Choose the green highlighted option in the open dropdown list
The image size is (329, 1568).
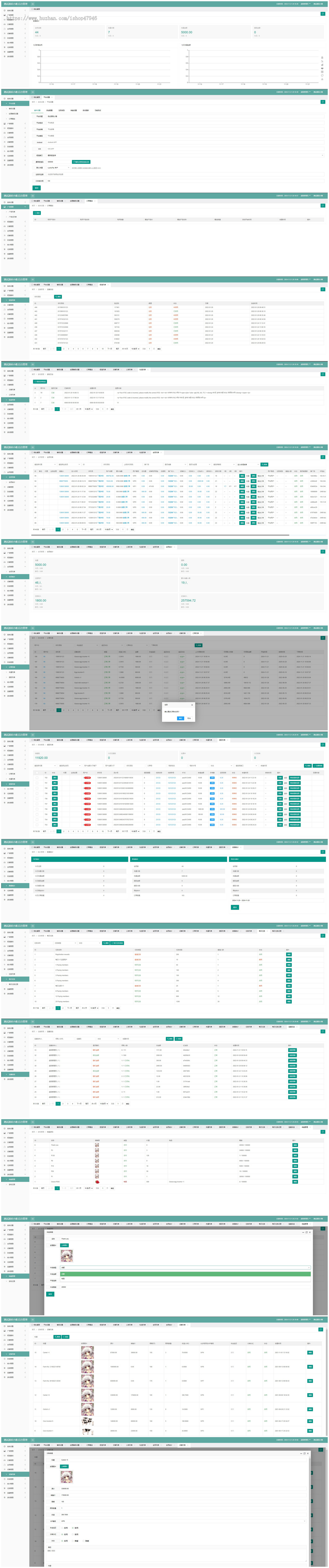coord(186,1274)
